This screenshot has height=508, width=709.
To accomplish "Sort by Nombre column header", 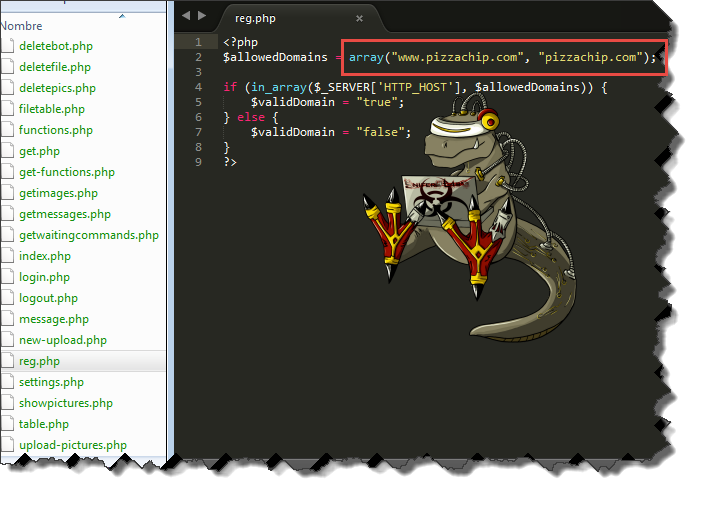I will pyautogui.click(x=22, y=26).
